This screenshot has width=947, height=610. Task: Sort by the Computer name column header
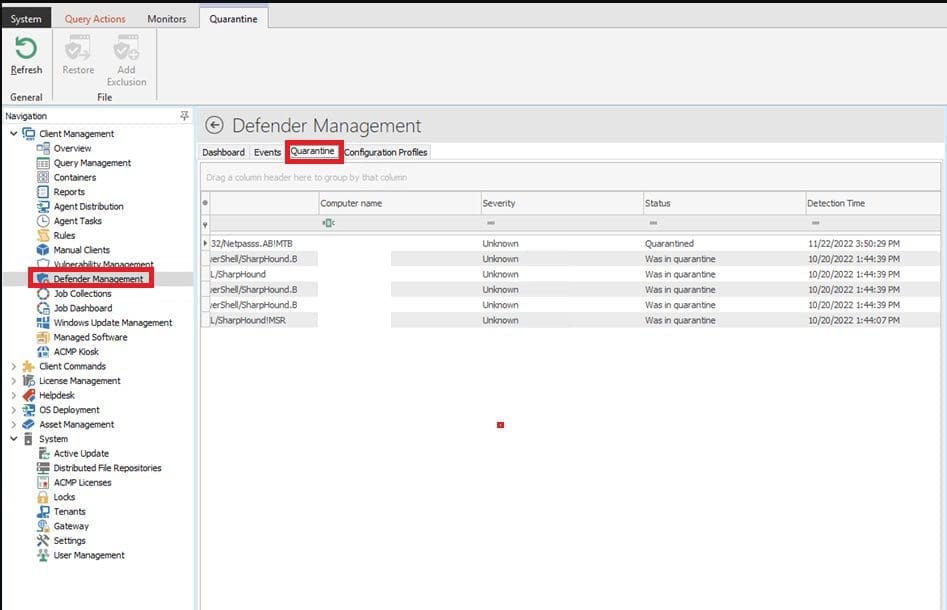pos(400,204)
